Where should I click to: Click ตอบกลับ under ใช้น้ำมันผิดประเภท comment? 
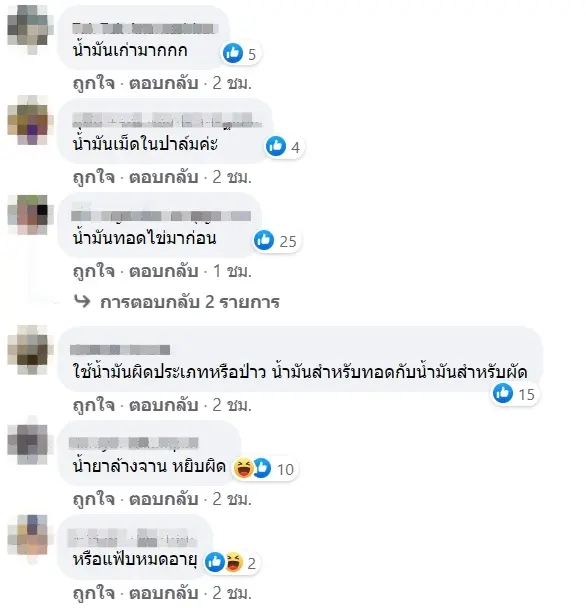pyautogui.click(x=164, y=405)
